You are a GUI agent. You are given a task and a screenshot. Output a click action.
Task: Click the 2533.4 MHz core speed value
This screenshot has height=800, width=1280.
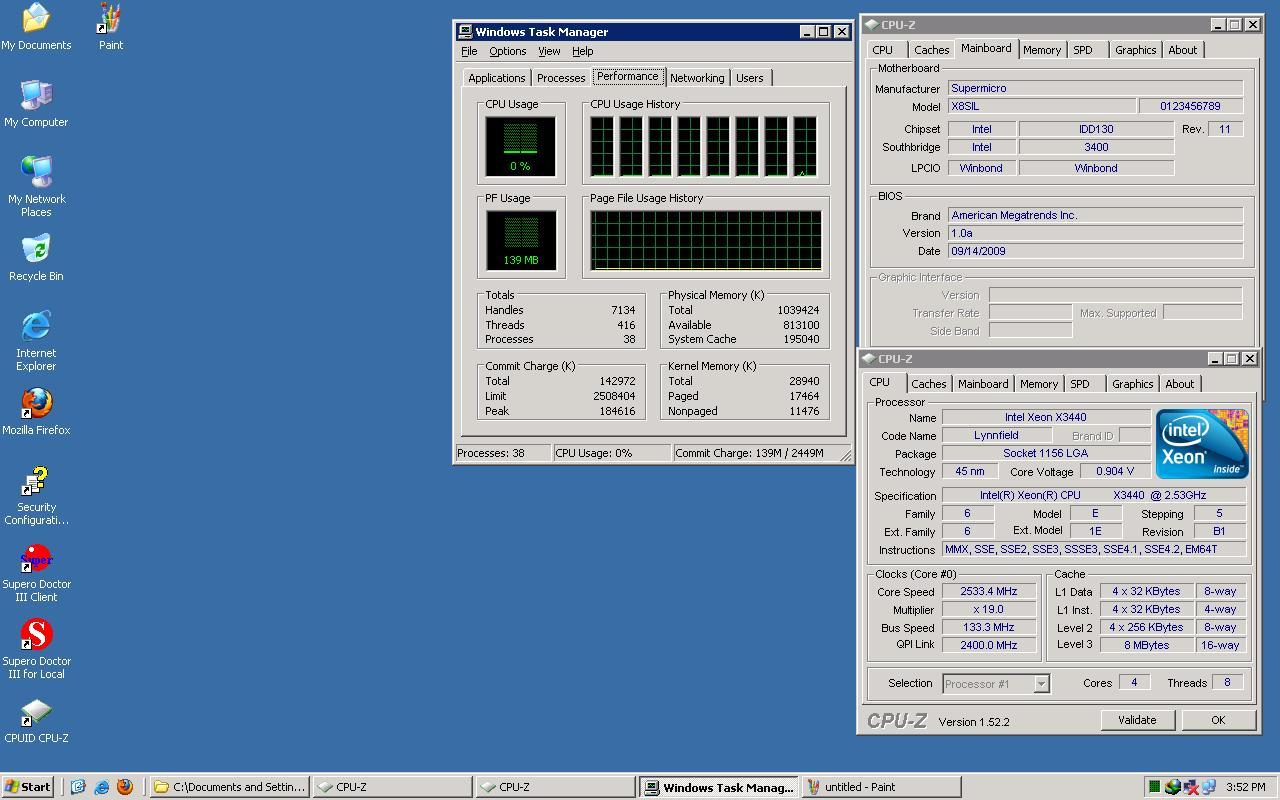pyautogui.click(x=989, y=591)
